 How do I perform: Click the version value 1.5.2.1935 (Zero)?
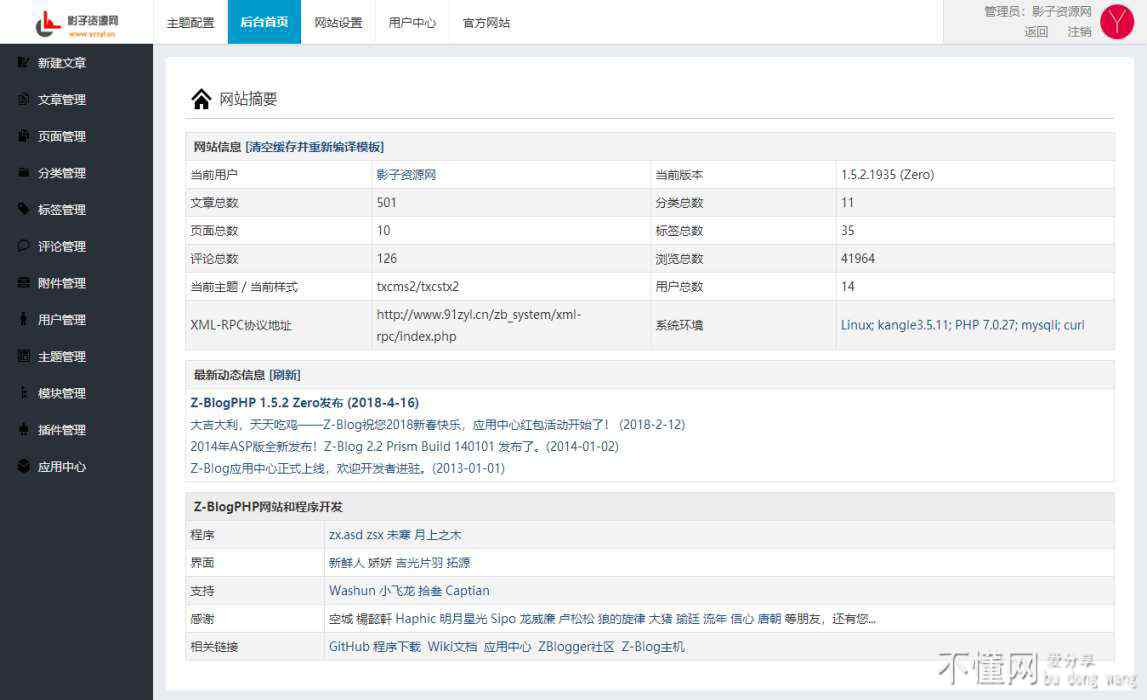(887, 175)
